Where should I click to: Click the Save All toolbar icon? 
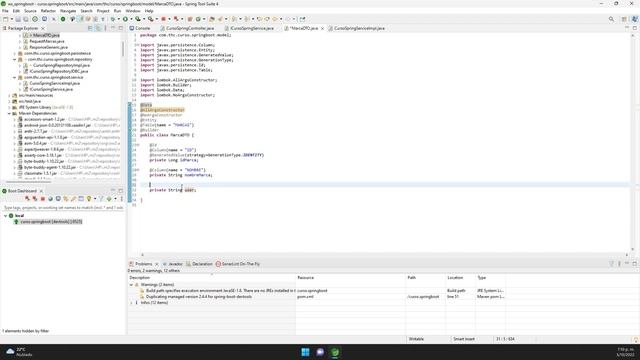point(26,19)
